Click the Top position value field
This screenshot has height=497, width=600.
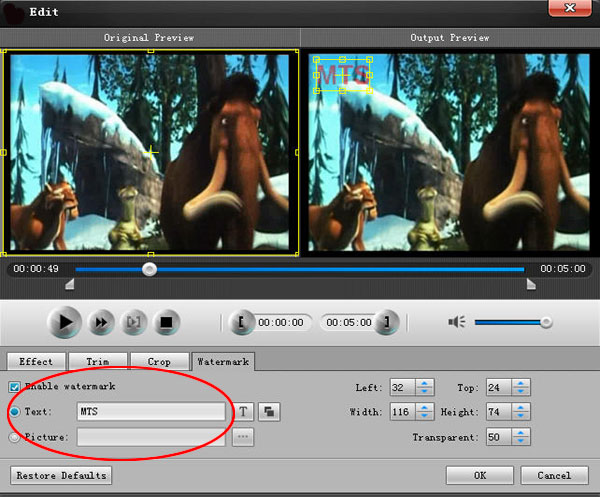click(499, 387)
